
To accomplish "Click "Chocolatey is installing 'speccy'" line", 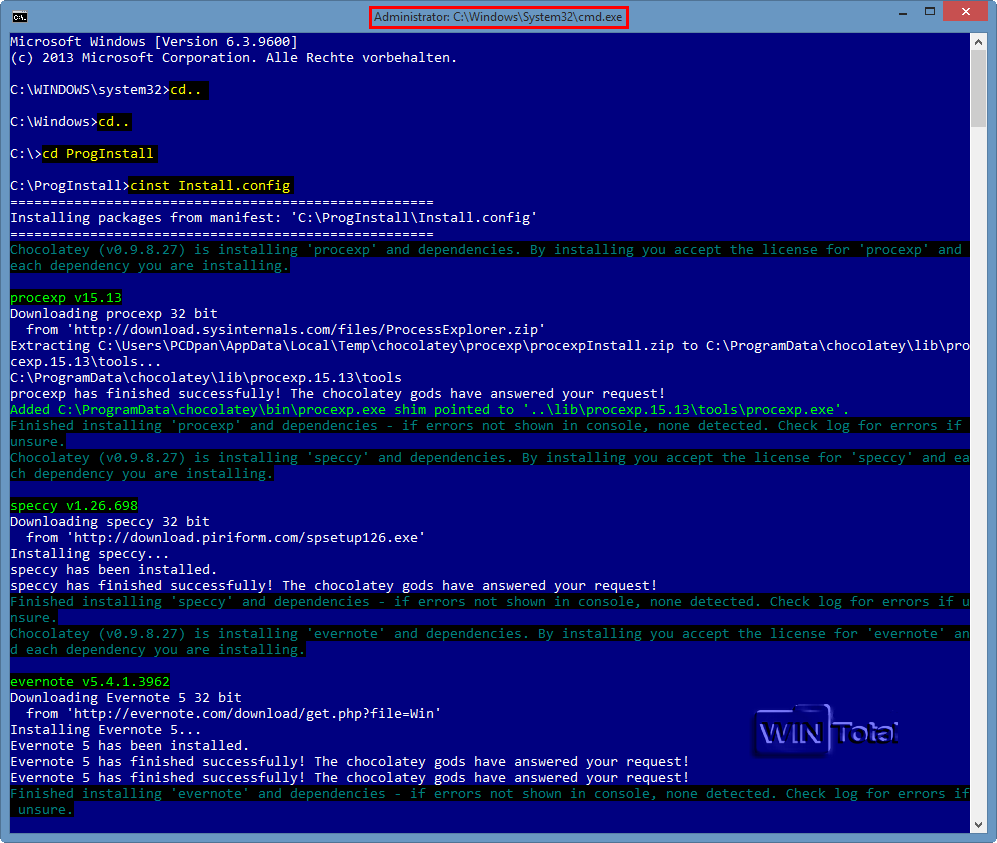I will tap(490, 465).
